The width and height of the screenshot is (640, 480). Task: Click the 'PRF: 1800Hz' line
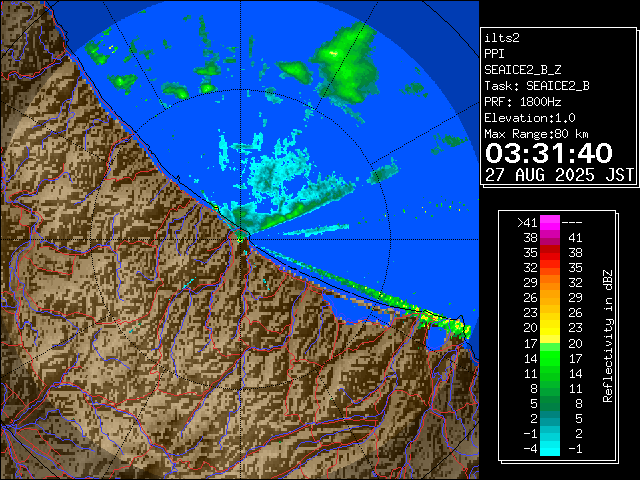pyautogui.click(x=522, y=101)
